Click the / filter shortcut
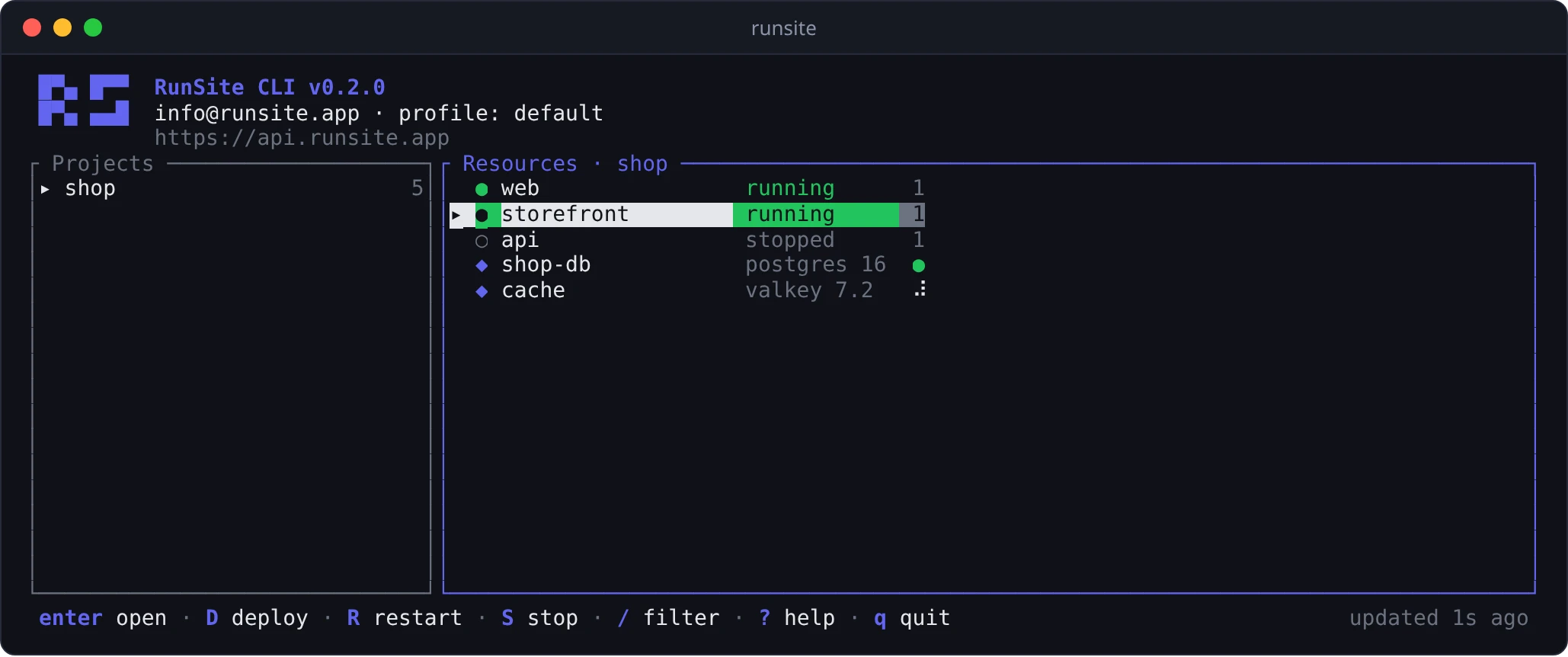Image resolution: width=1568 pixels, height=657 pixels. [x=668, y=617]
